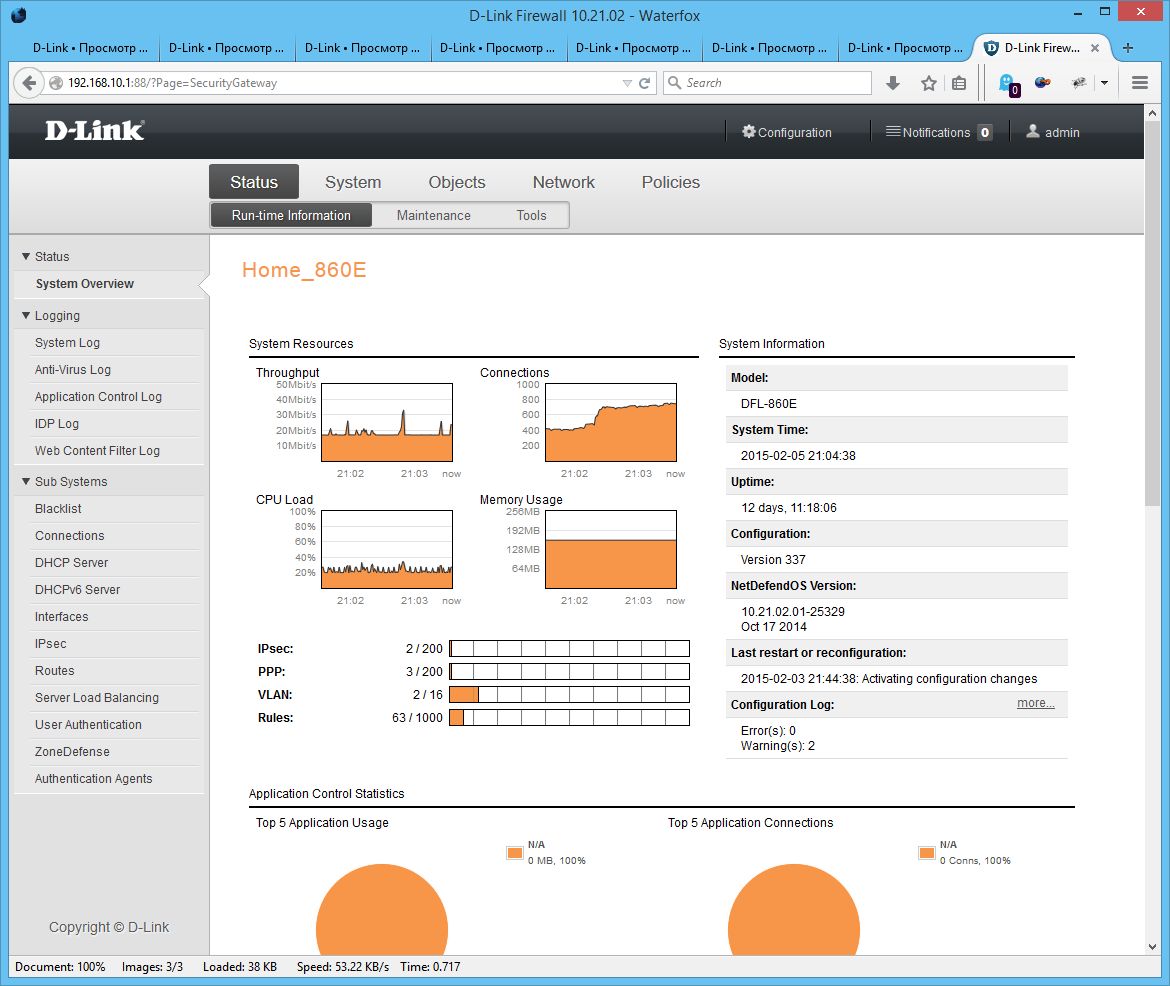Switch to the Policies main tab
The width and height of the screenshot is (1170, 986).
tap(670, 182)
